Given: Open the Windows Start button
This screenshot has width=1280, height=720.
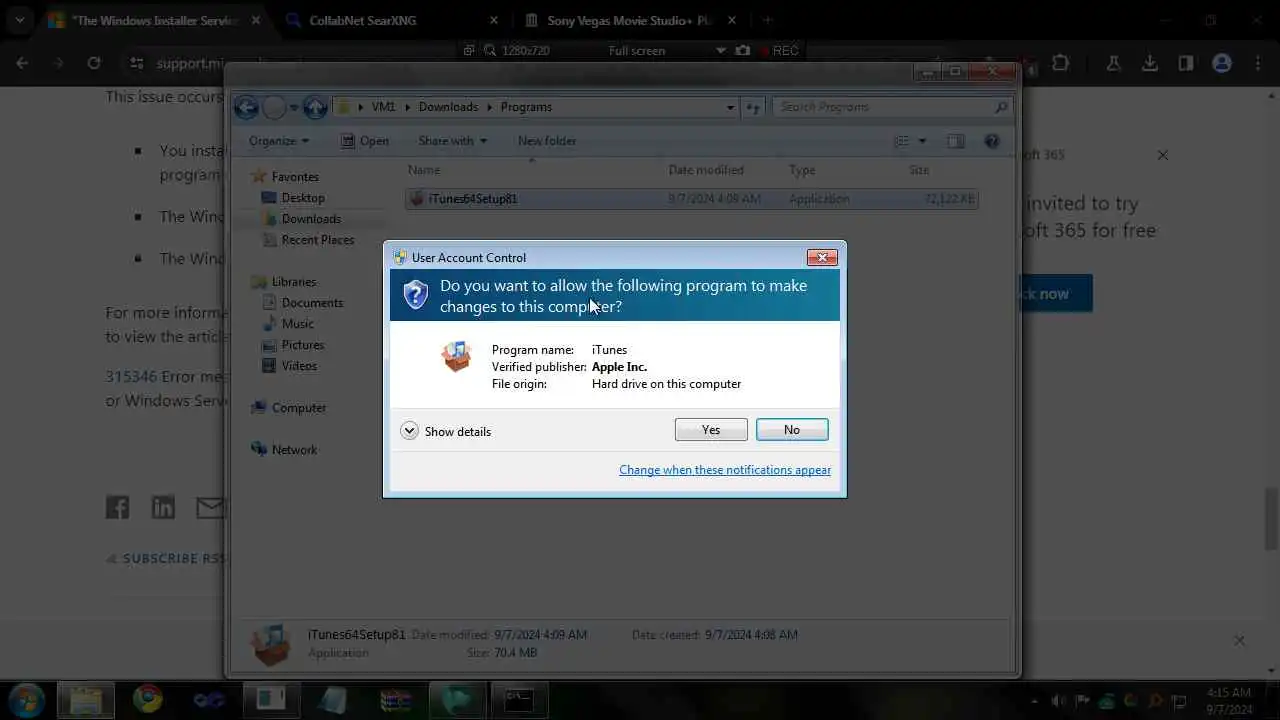Looking at the screenshot, I should (27, 698).
